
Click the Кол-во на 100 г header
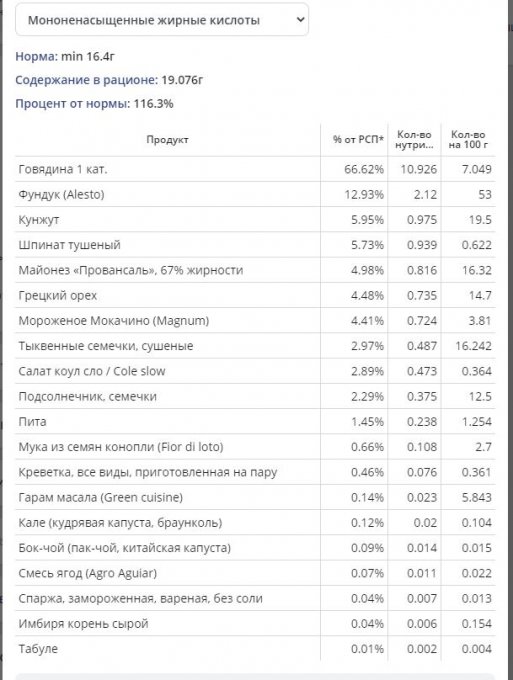point(468,140)
